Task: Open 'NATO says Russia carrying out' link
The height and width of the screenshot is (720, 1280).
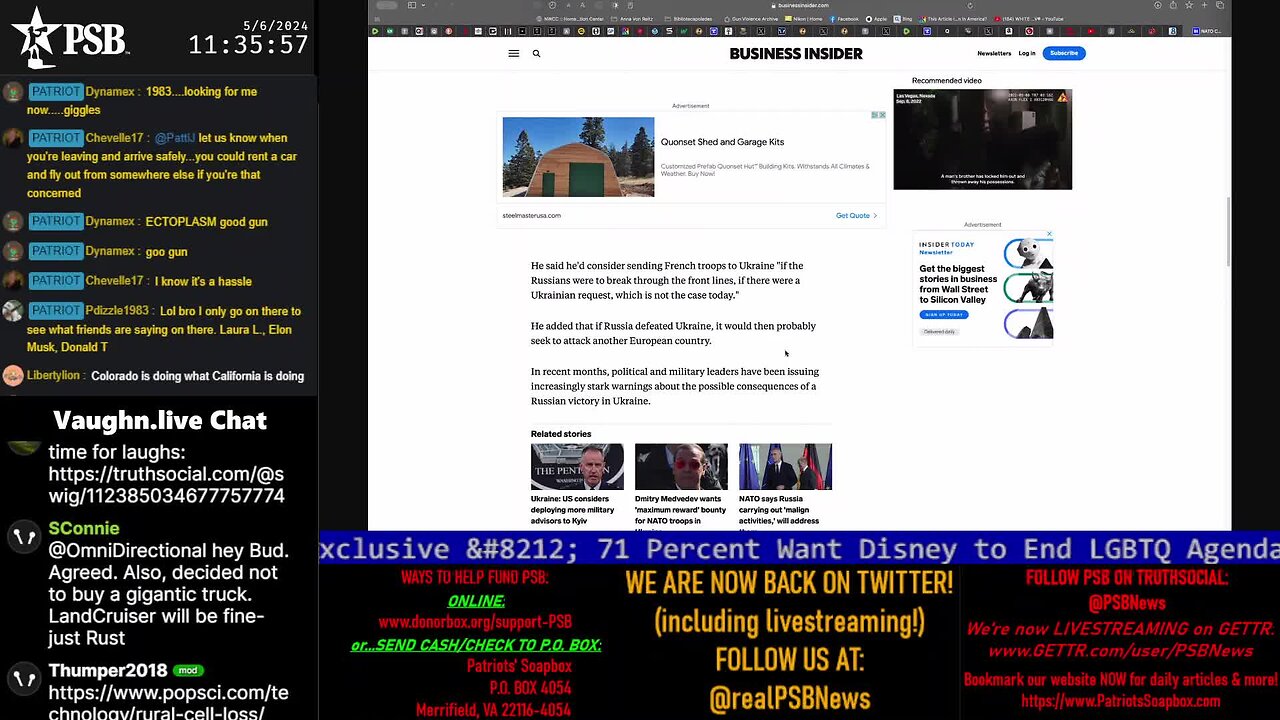Action: 780,512
